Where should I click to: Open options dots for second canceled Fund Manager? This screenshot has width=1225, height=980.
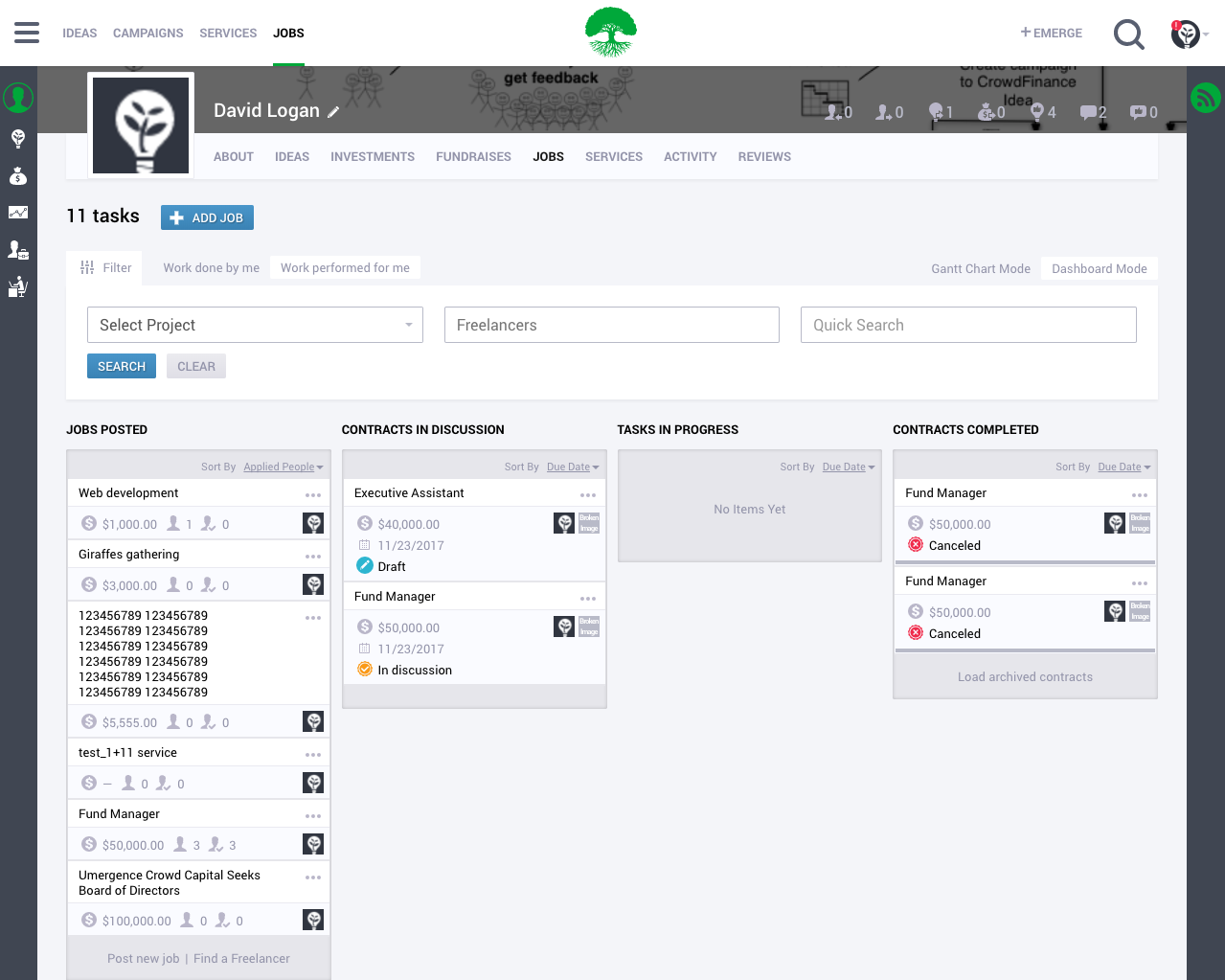[1140, 583]
